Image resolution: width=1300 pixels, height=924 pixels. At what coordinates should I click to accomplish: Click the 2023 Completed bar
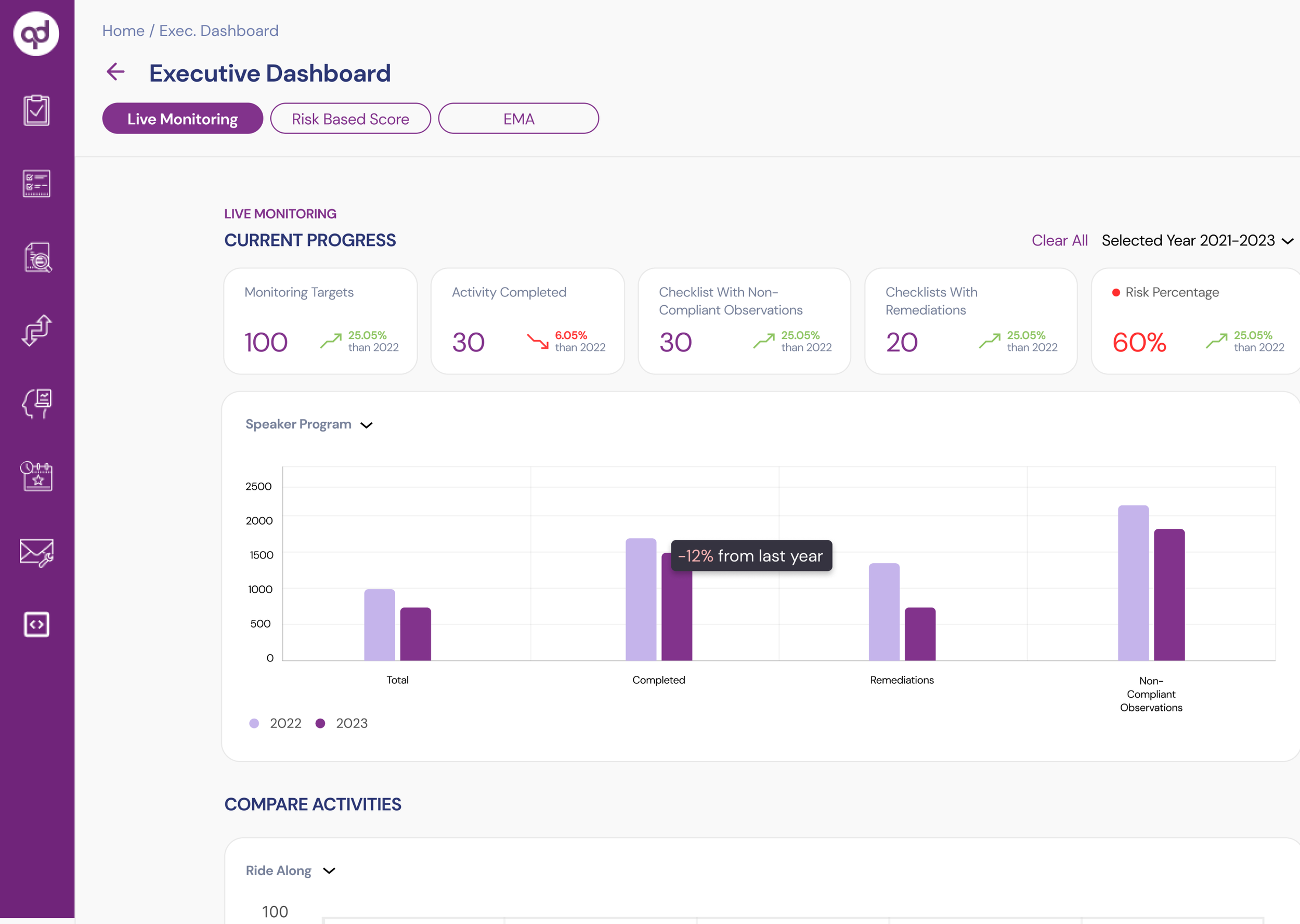pos(677,615)
